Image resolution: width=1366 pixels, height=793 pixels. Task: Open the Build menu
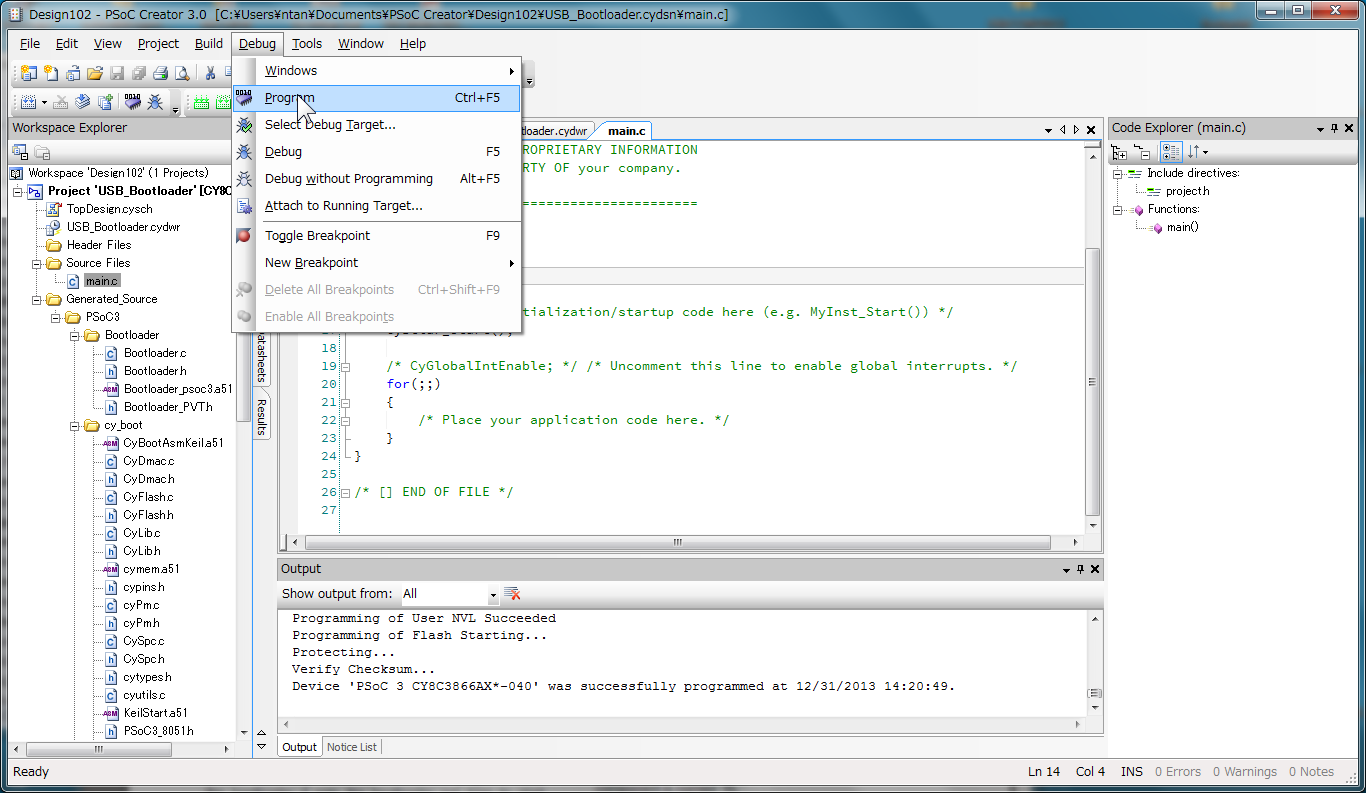[x=209, y=43]
